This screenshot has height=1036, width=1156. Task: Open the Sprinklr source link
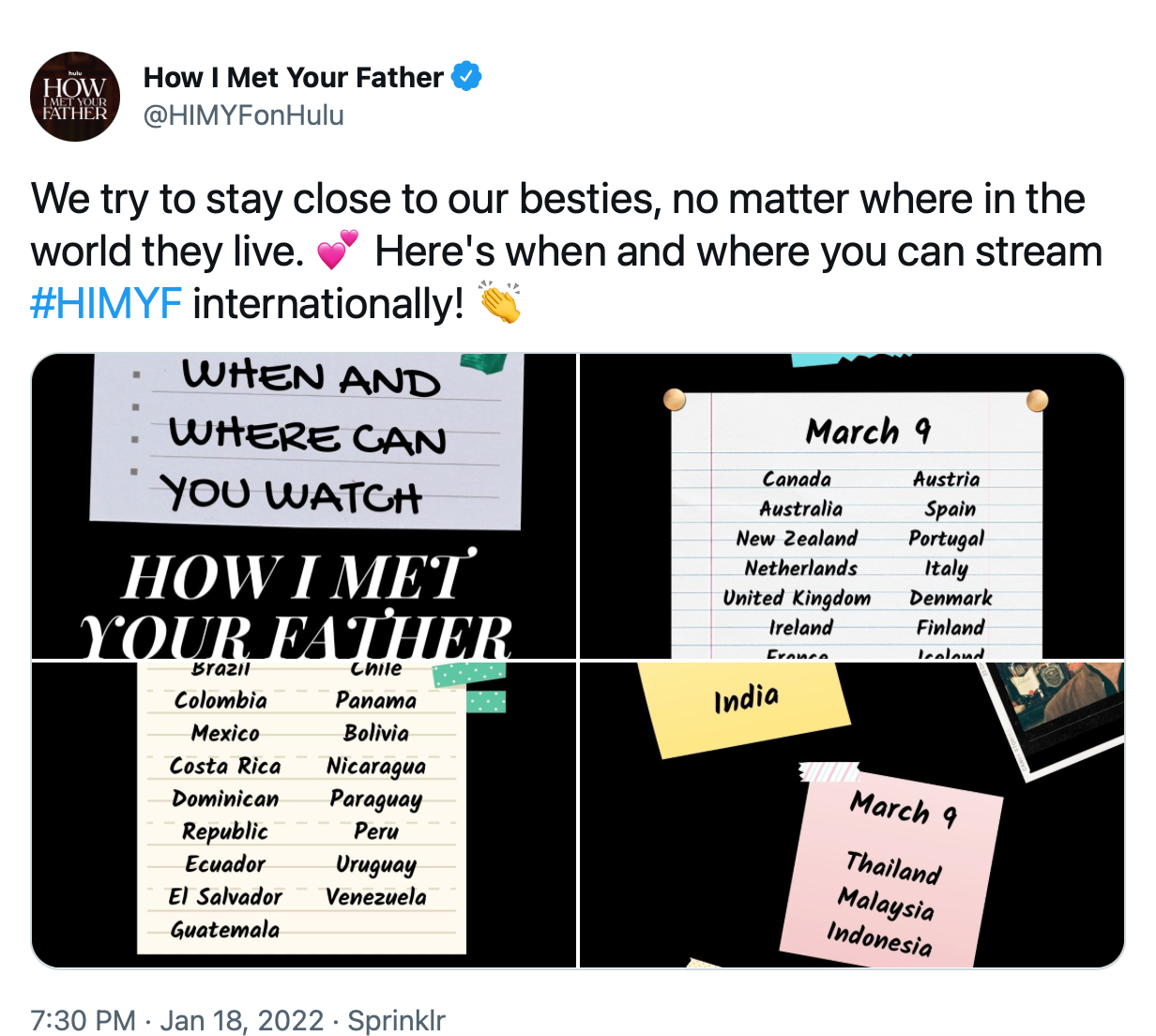(396, 1019)
